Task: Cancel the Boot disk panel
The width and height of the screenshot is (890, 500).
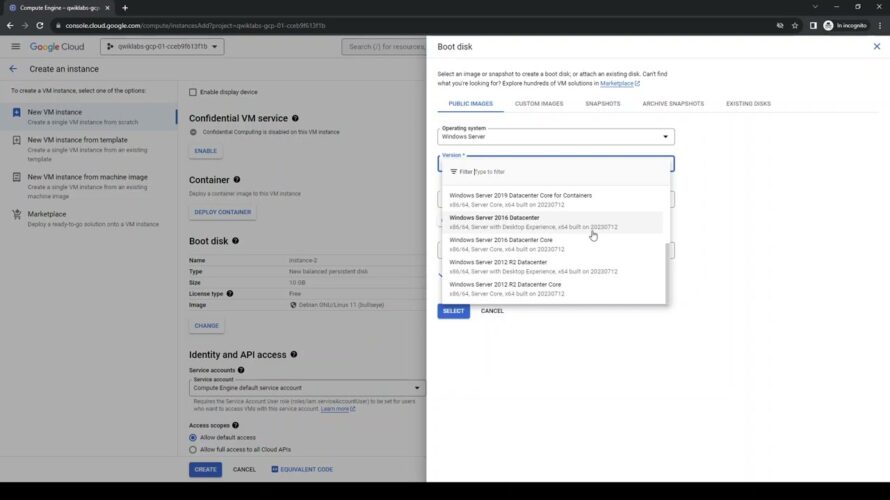Action: [492, 311]
